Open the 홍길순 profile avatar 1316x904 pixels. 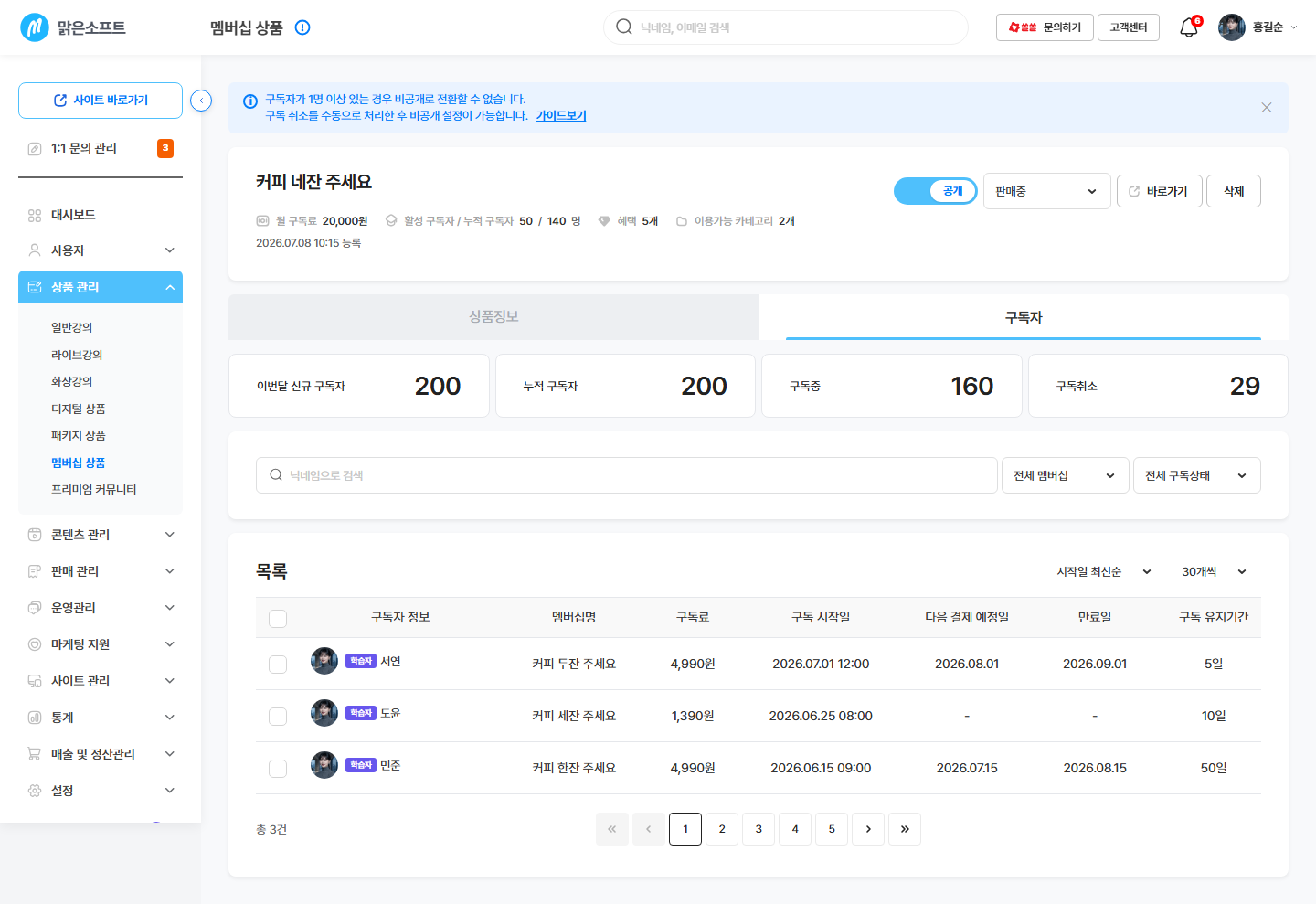click(x=1232, y=27)
